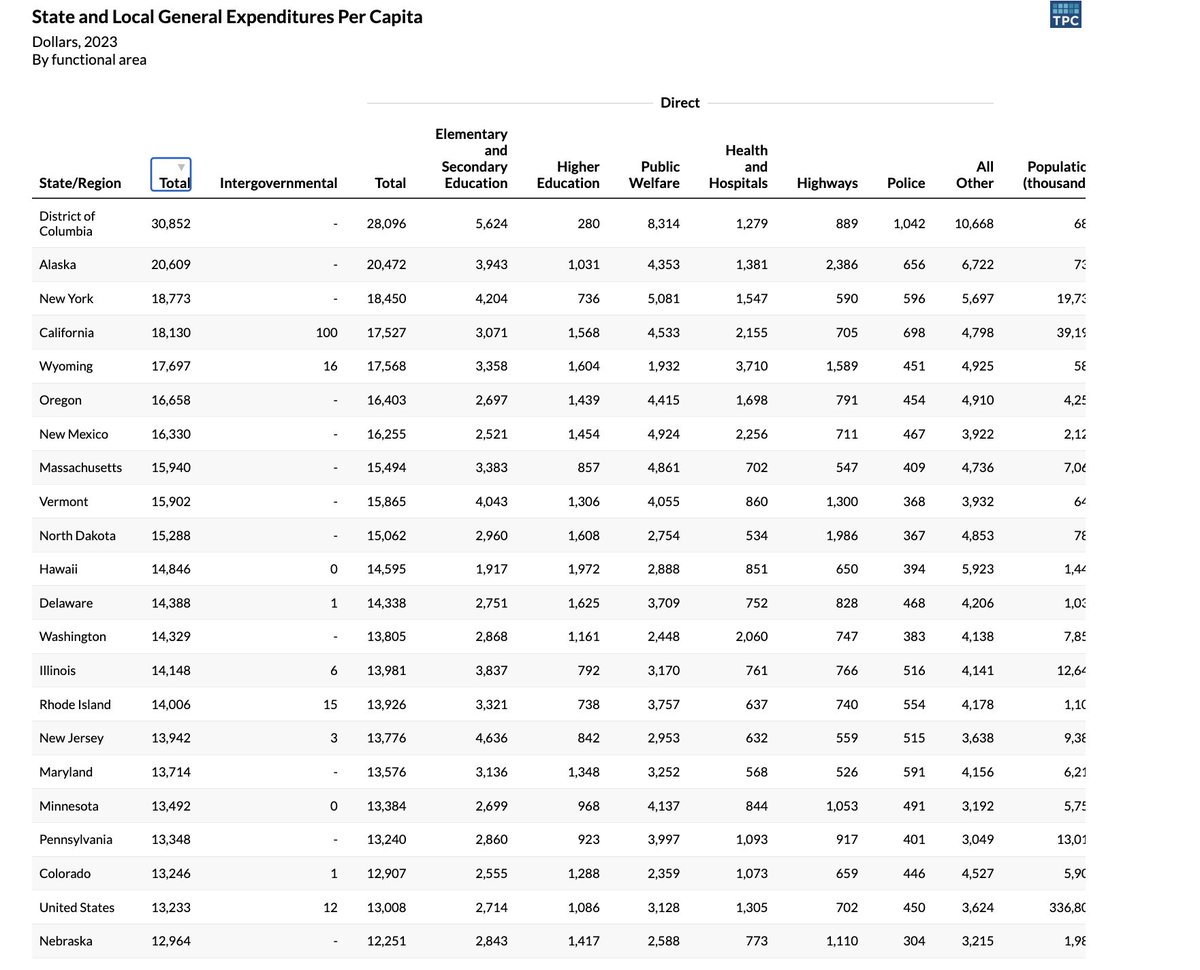This screenshot has width=1200, height=970.
Task: Sort by Public Welfare column header
Action: (654, 175)
